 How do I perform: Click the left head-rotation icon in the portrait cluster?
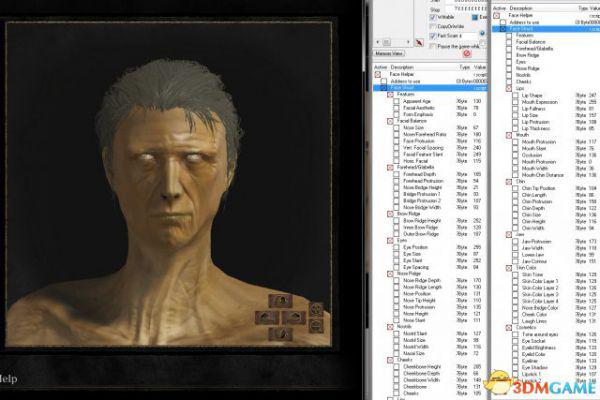point(267,317)
